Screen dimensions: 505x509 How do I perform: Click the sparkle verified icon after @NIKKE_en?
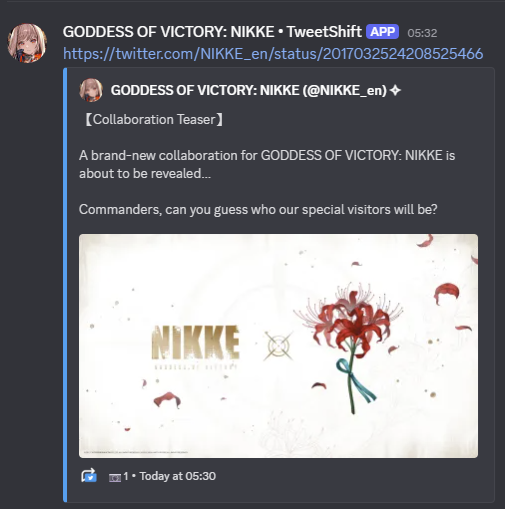pos(395,90)
